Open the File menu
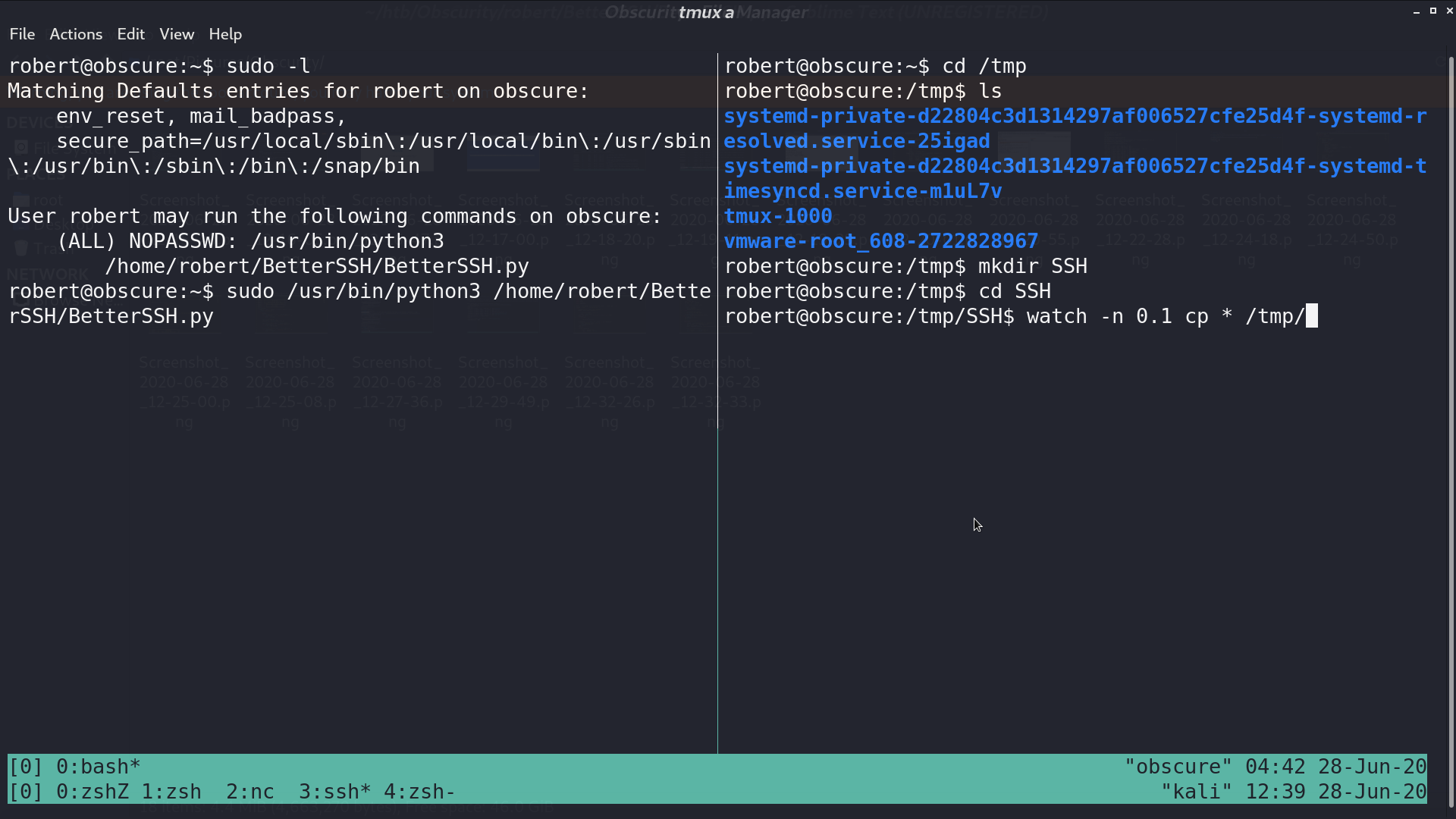Viewport: 1456px width, 819px height. click(x=22, y=34)
